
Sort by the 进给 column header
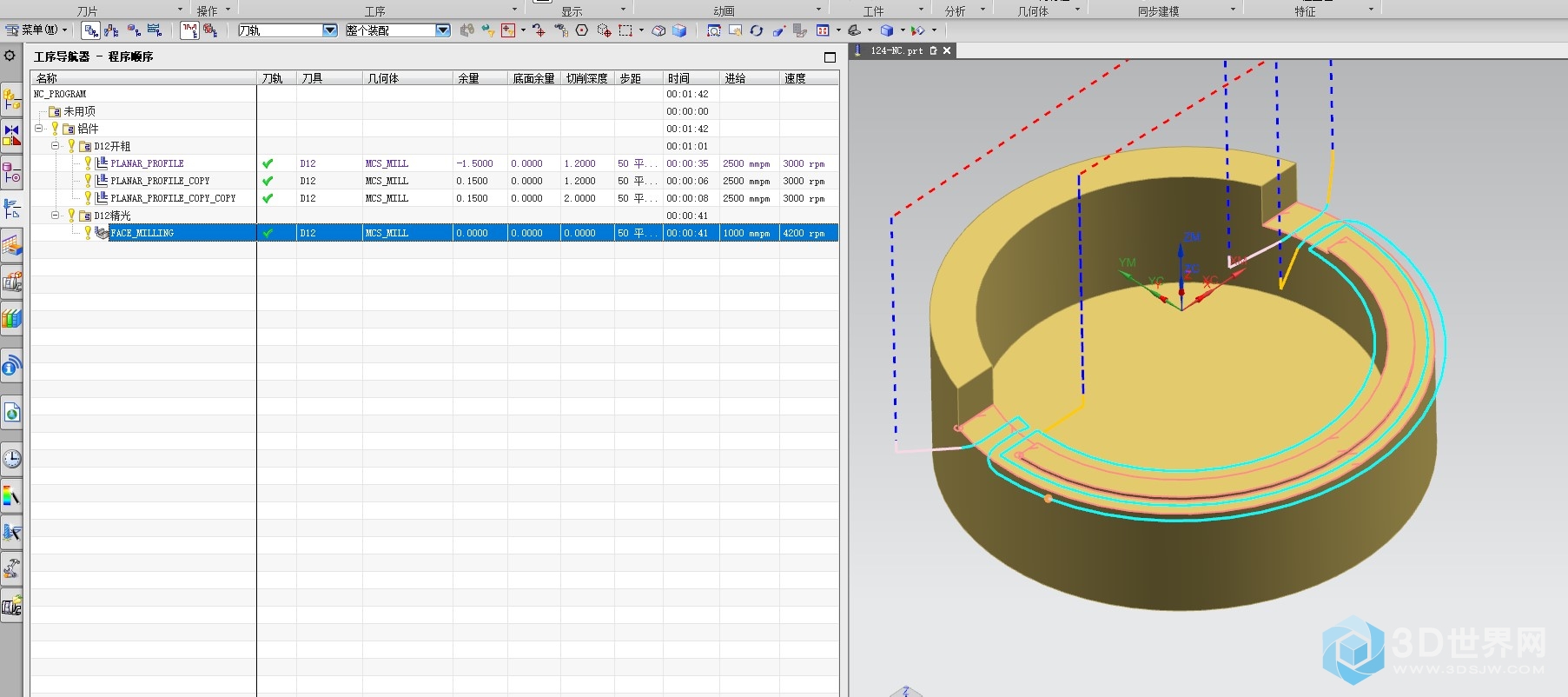tap(749, 78)
